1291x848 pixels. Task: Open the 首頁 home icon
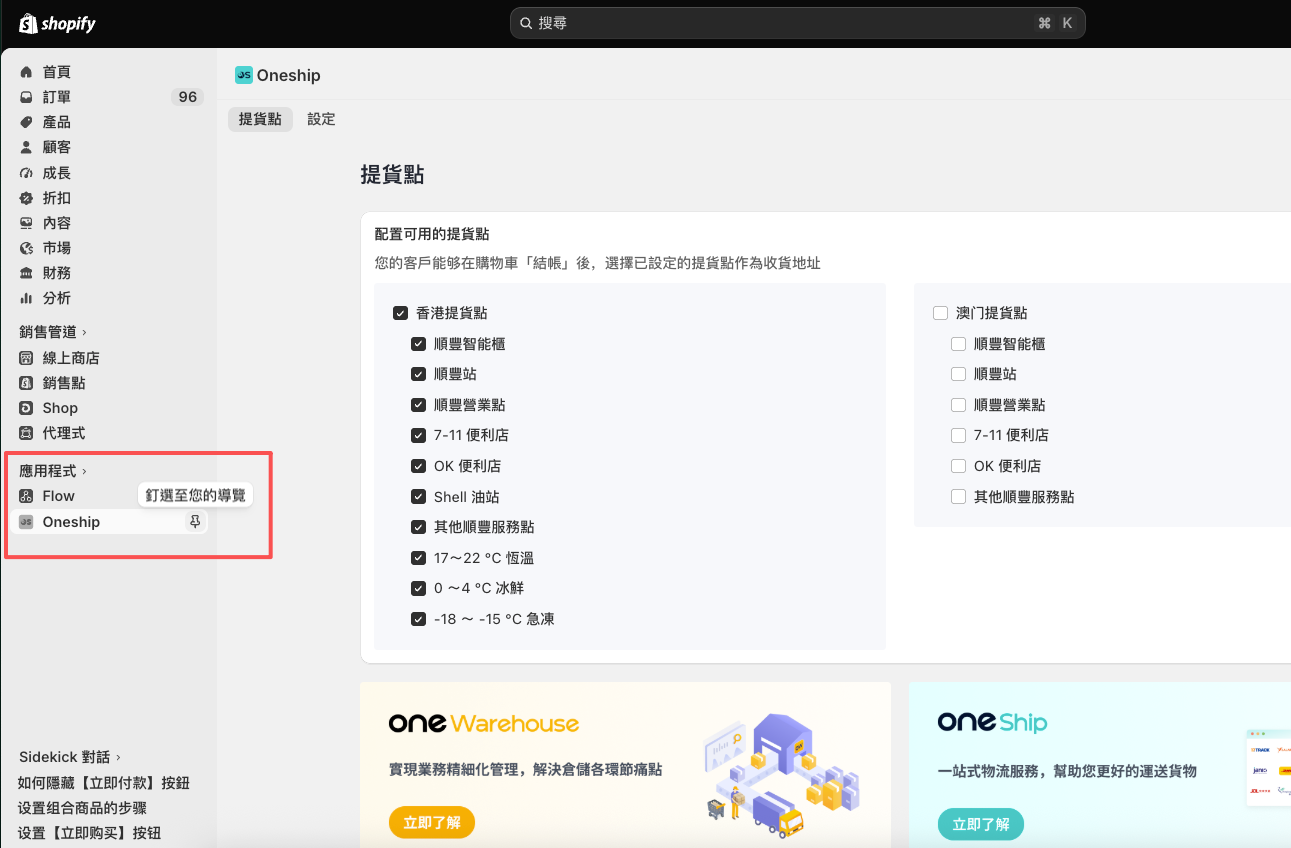26,72
